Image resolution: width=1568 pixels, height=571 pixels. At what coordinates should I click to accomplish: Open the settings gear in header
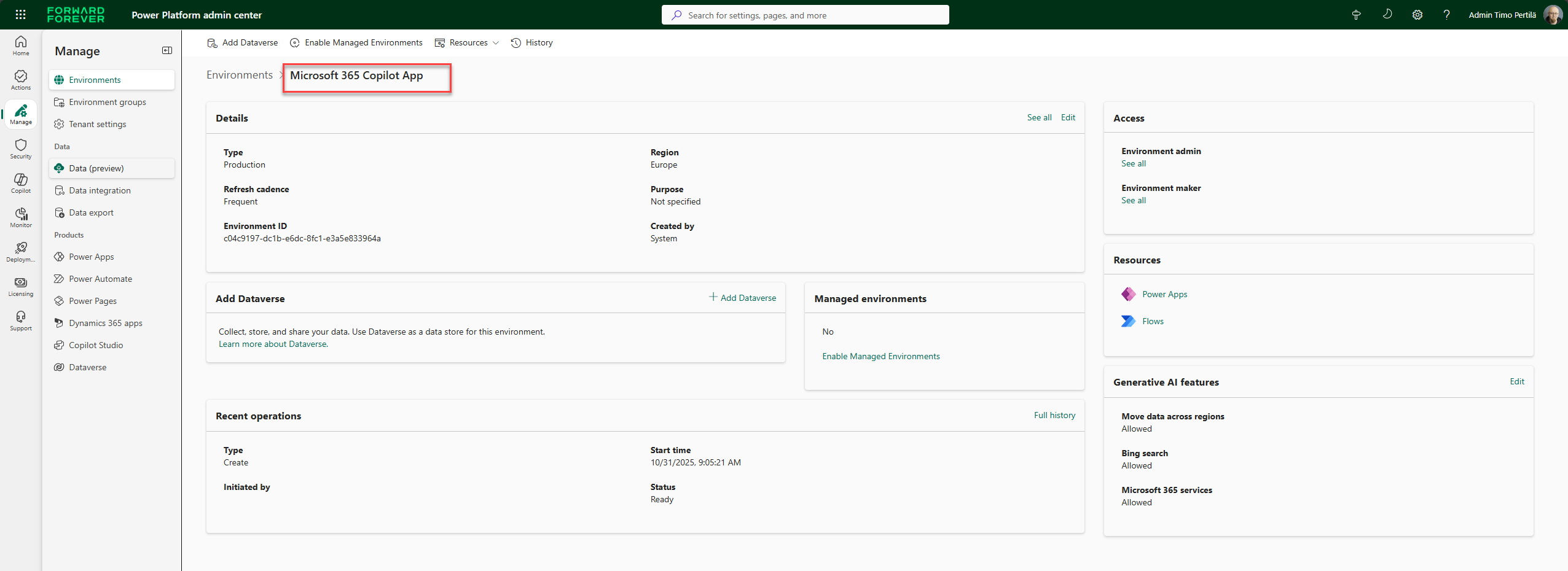pyautogui.click(x=1417, y=15)
